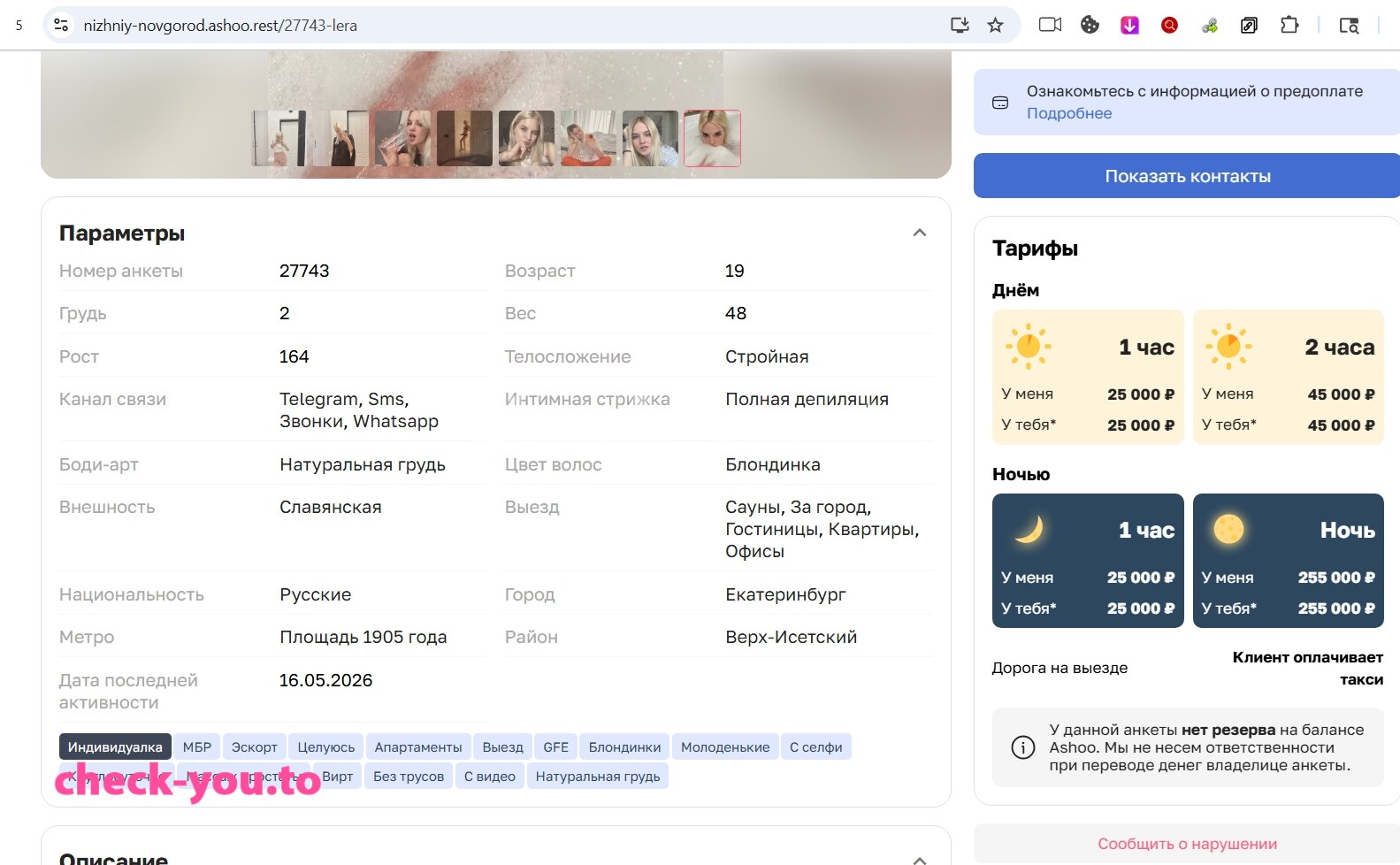Open the Подробнее link about prepayment

coord(1068,113)
